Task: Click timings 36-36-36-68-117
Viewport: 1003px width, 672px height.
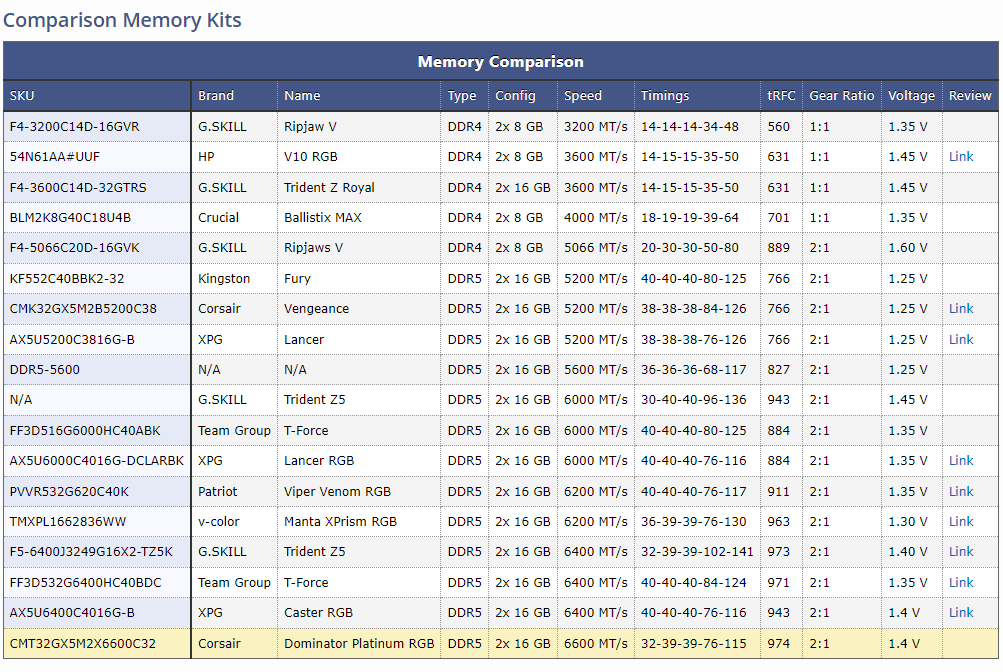Action: tap(693, 370)
